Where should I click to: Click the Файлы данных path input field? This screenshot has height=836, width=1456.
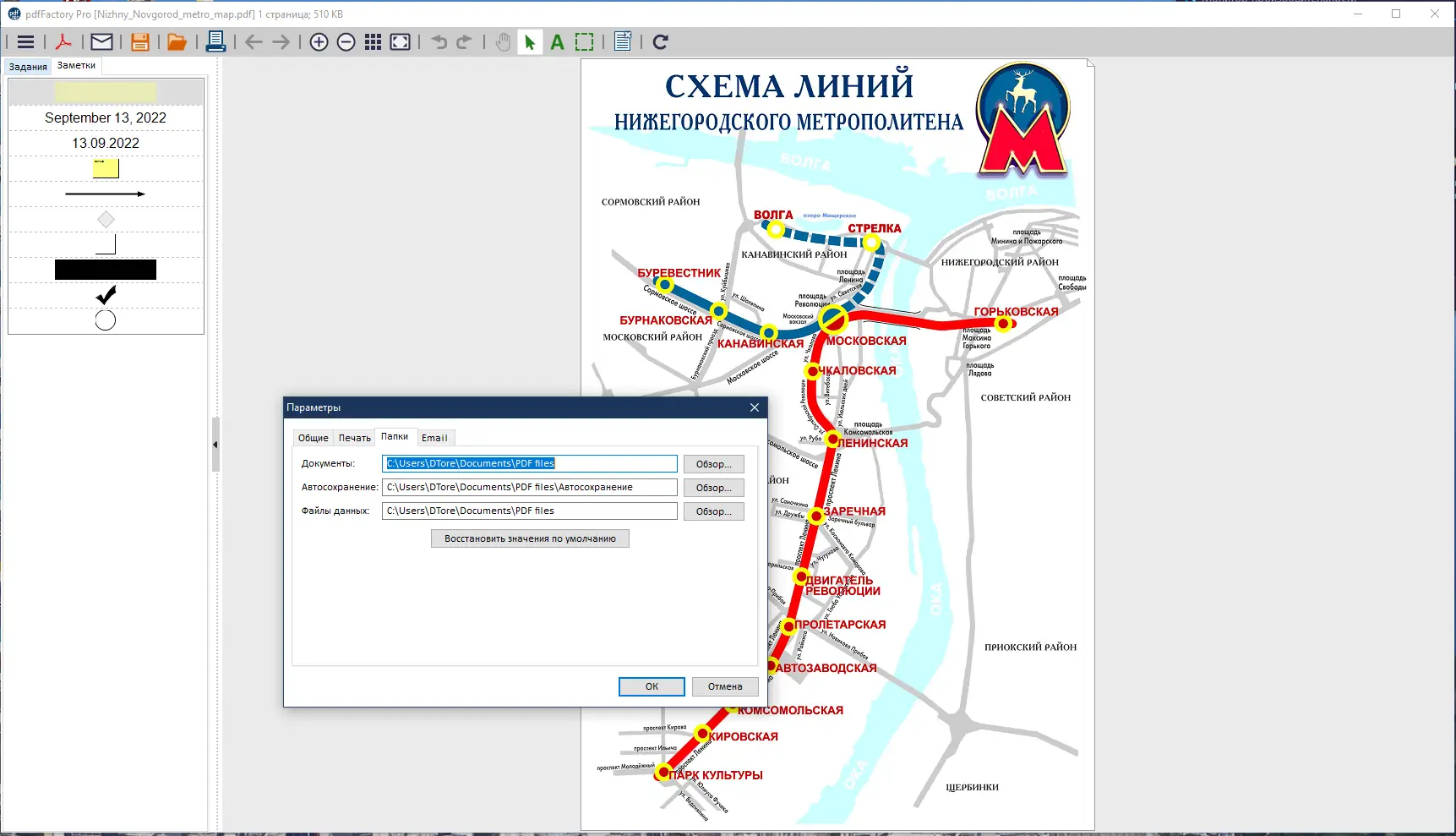pos(530,511)
